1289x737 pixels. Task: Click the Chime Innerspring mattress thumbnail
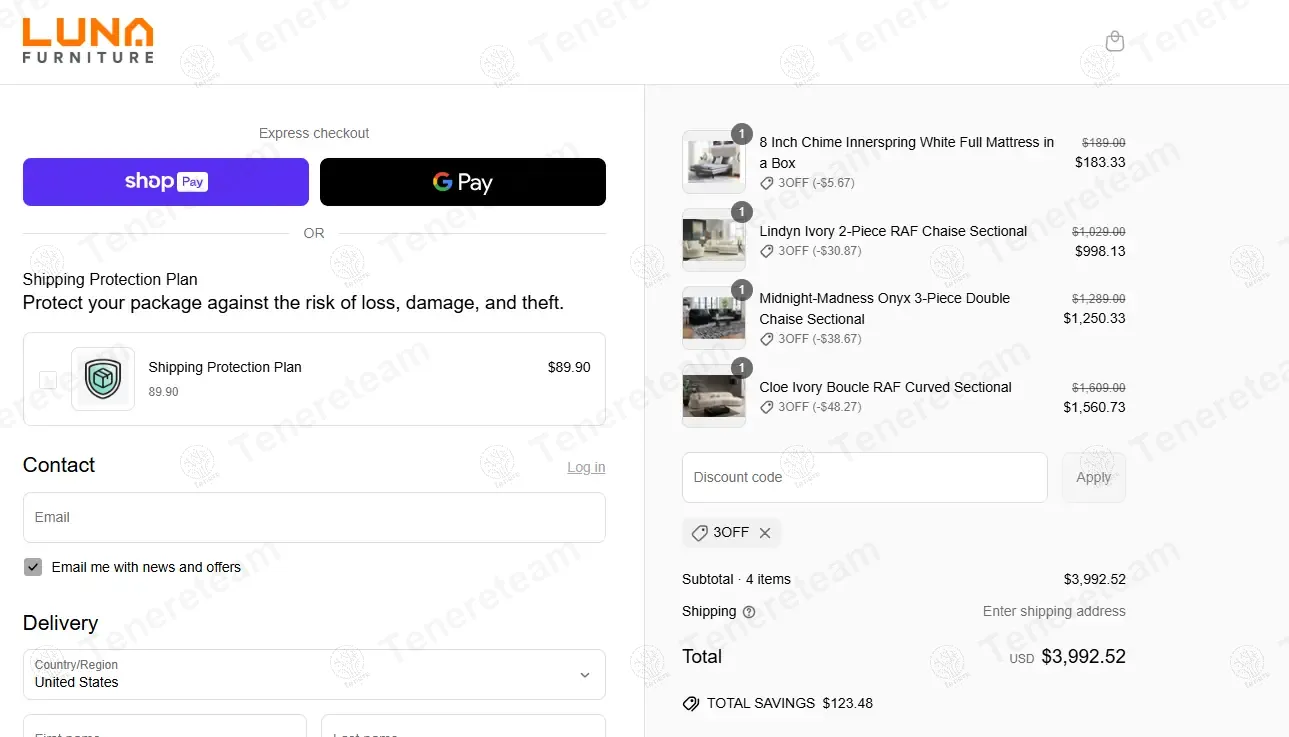(x=713, y=162)
